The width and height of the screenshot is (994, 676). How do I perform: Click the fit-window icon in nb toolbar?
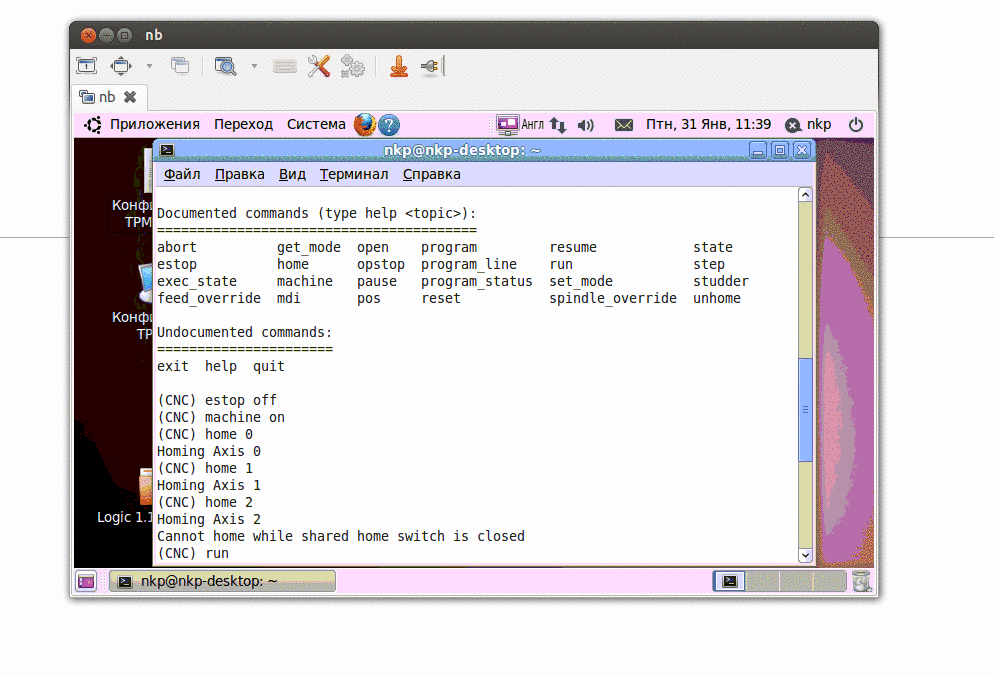[86, 65]
